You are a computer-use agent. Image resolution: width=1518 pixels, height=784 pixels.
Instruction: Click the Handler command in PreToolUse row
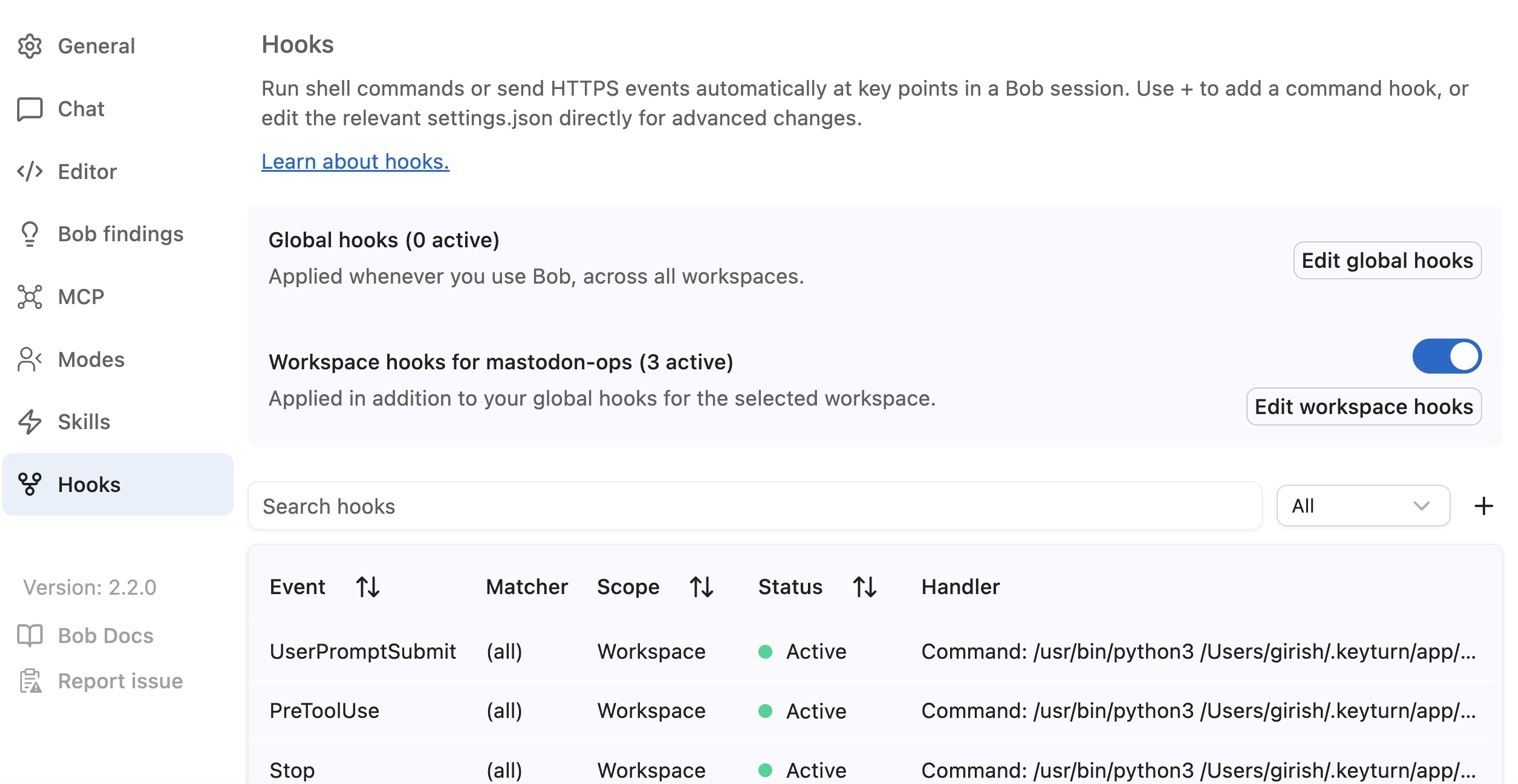click(1198, 711)
